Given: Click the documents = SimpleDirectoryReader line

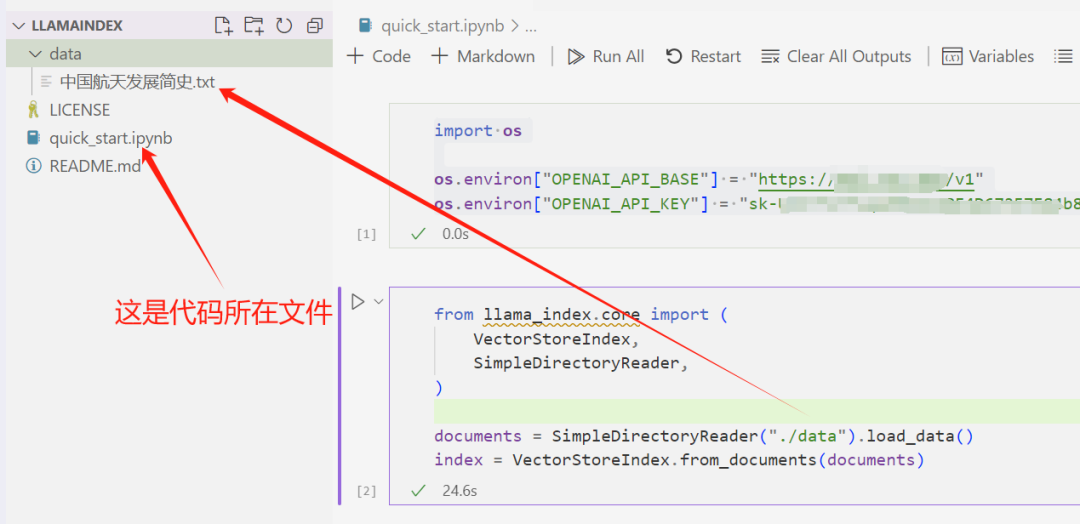Looking at the screenshot, I should (x=704, y=436).
